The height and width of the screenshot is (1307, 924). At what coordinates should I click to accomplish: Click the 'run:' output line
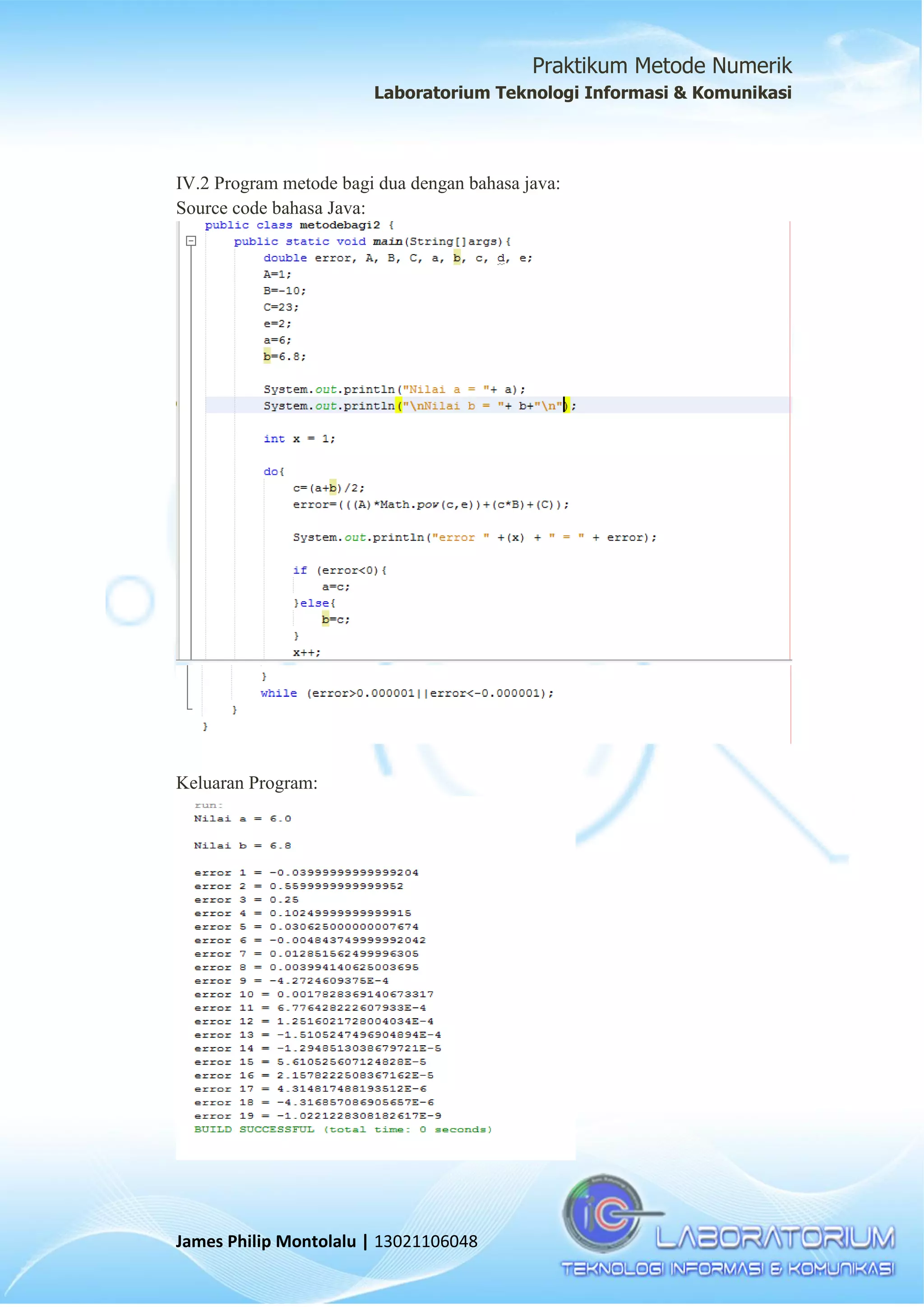tap(208, 806)
